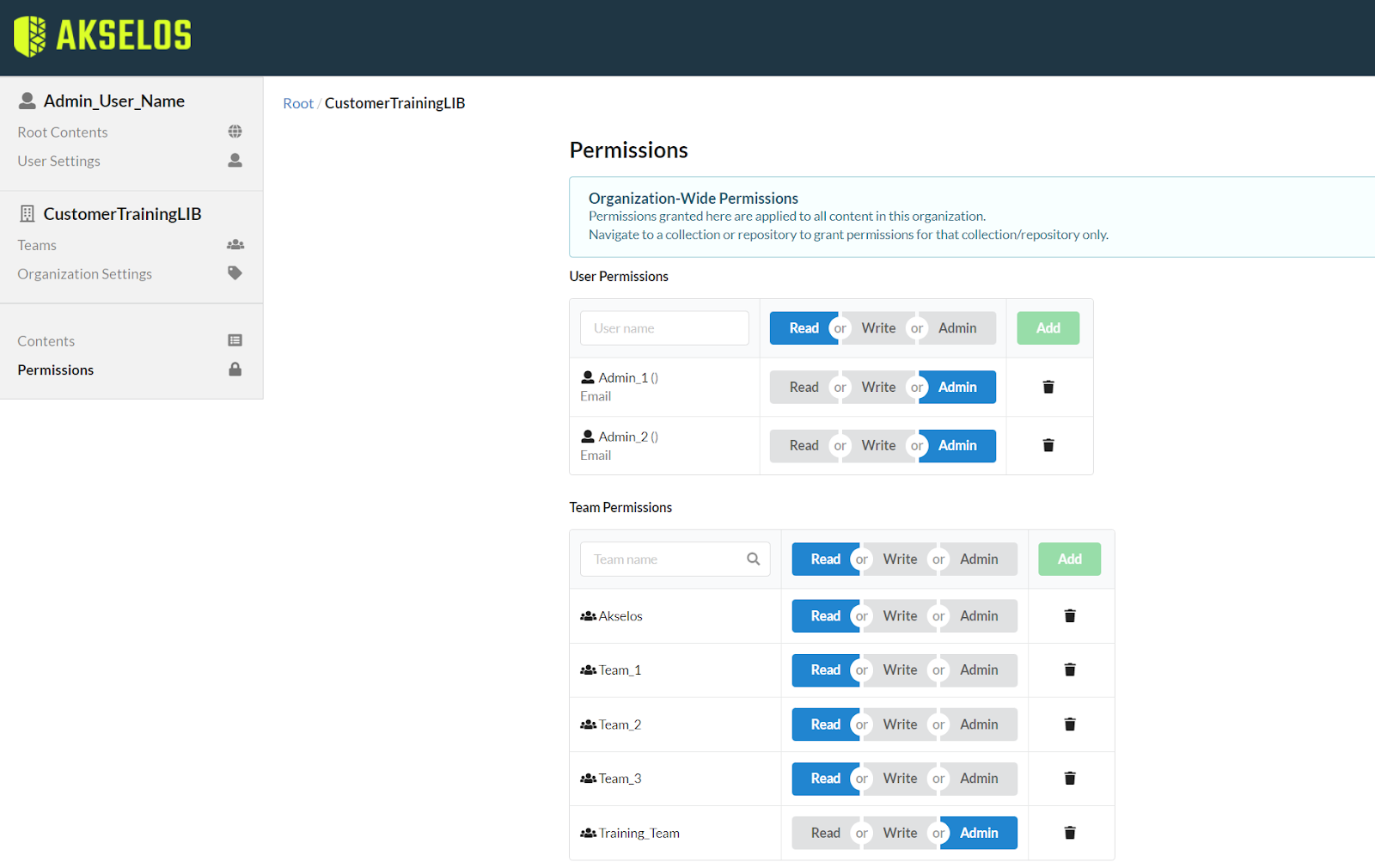
Task: Remove Team_3 using its trash icon
Action: click(x=1069, y=778)
